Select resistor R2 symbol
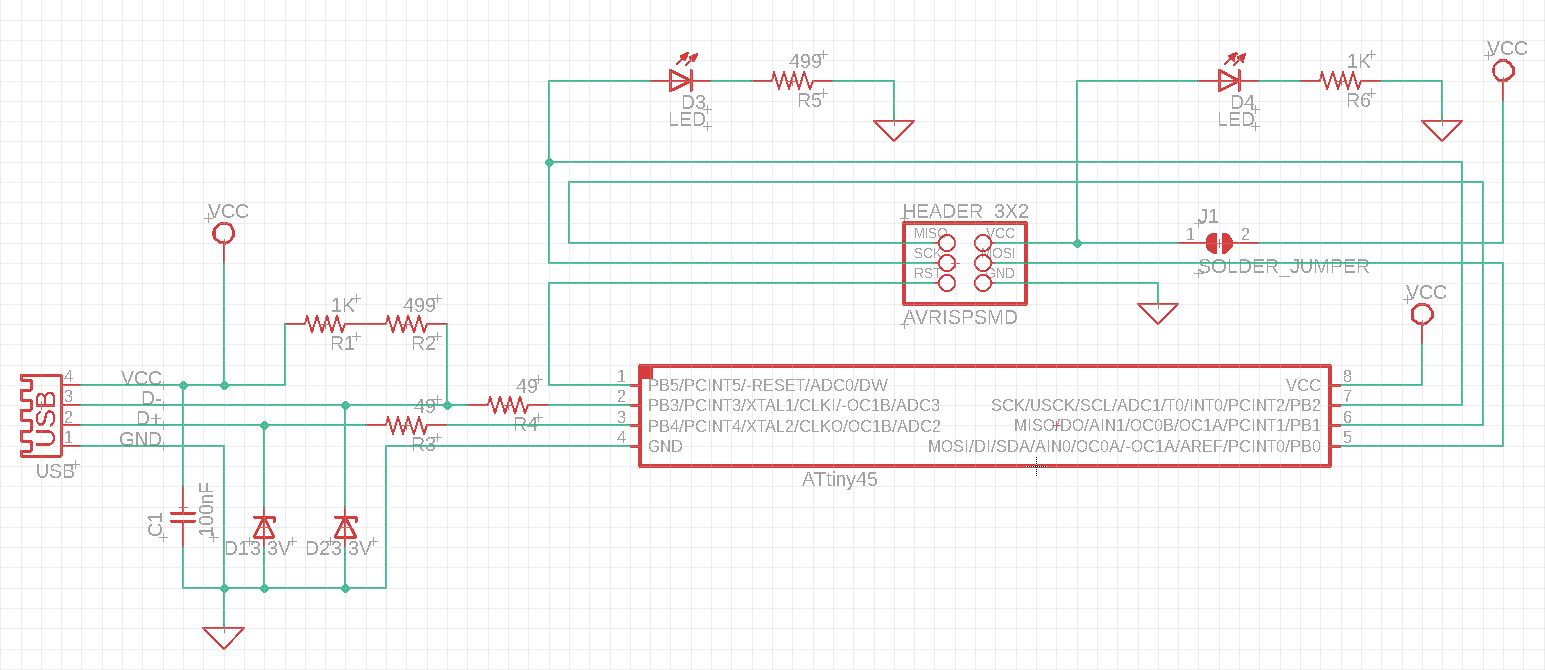The image size is (1545, 670). [x=406, y=323]
